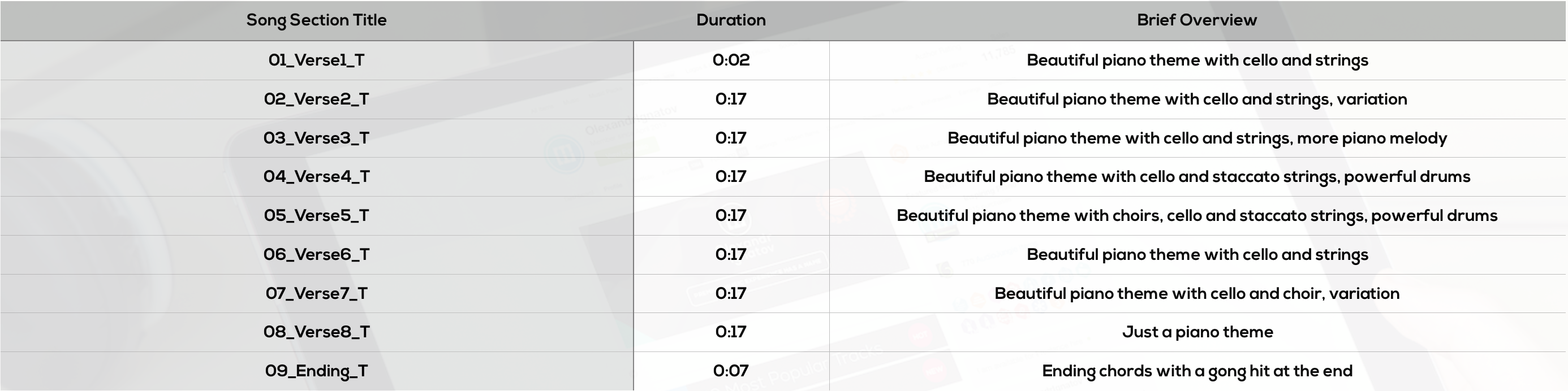Select the 06_Verse6_T section cell

[x=317, y=254]
